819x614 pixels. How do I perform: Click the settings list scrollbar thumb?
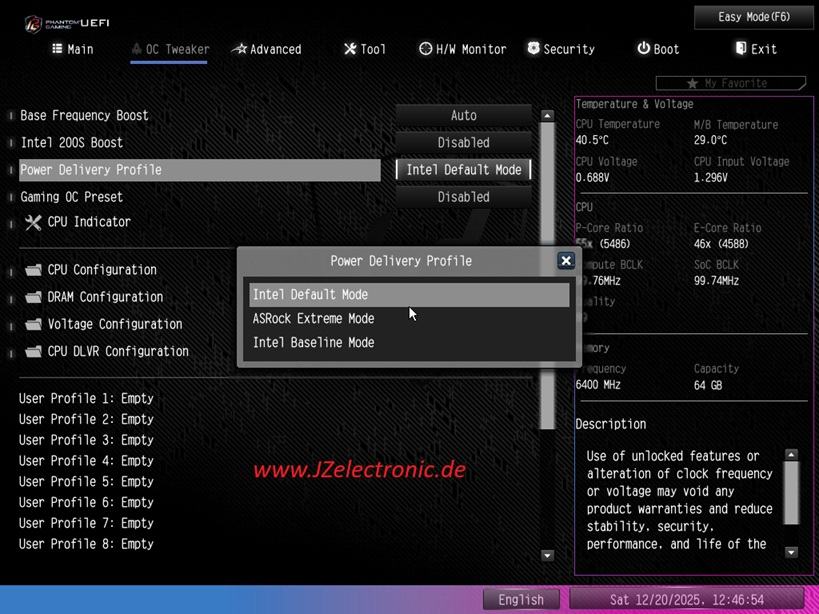547,276
